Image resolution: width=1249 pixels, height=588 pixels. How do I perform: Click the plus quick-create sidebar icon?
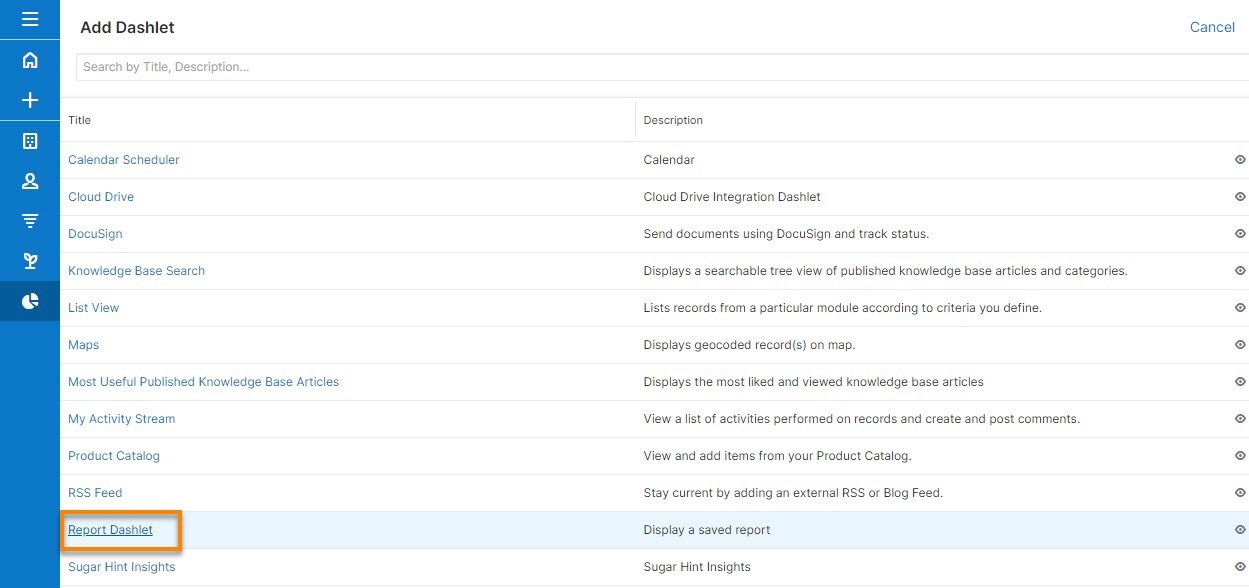[30, 100]
